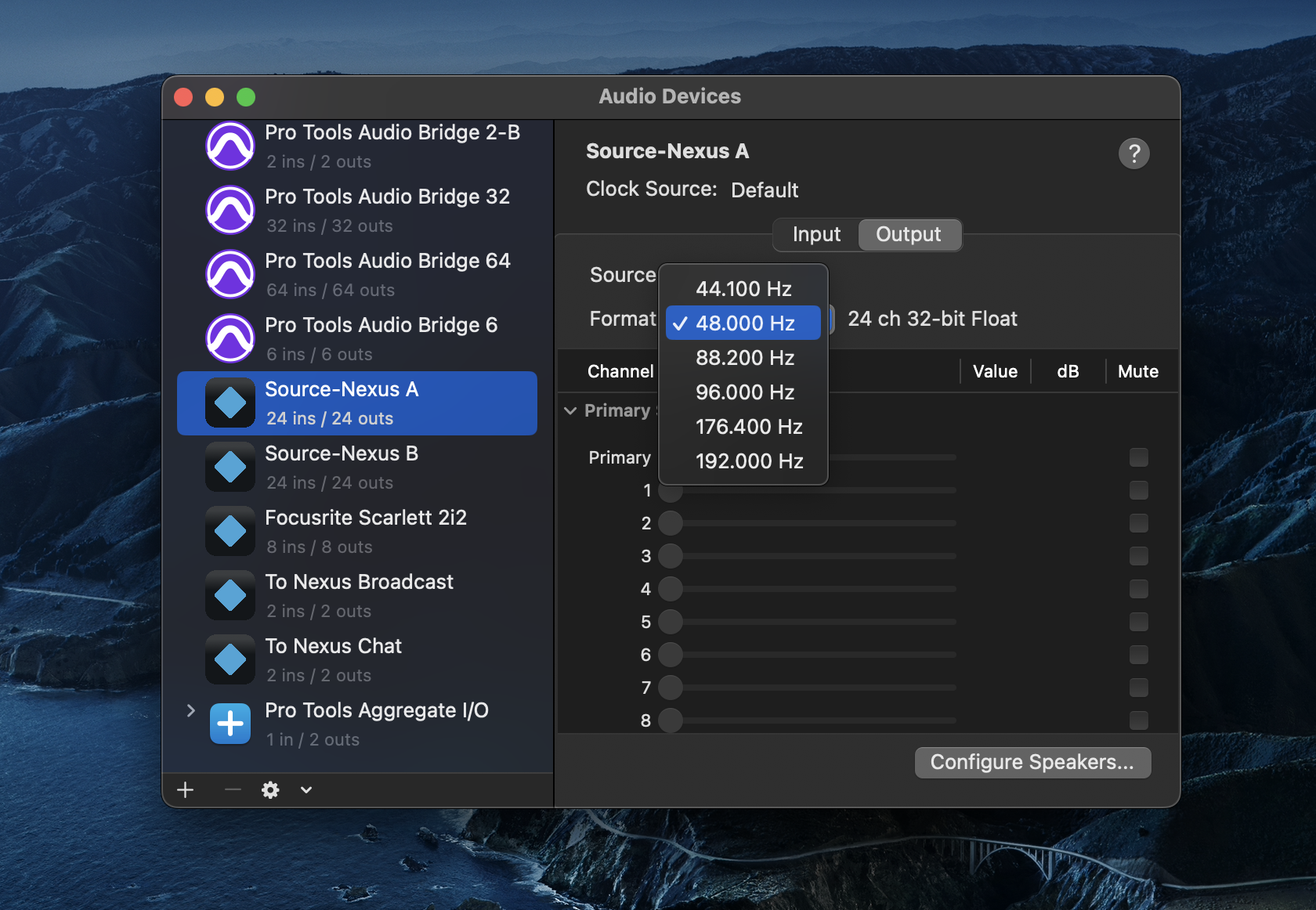Expand the Pro Tools Aggregate I/O device
The width and height of the screenshot is (1316, 910).
click(190, 710)
